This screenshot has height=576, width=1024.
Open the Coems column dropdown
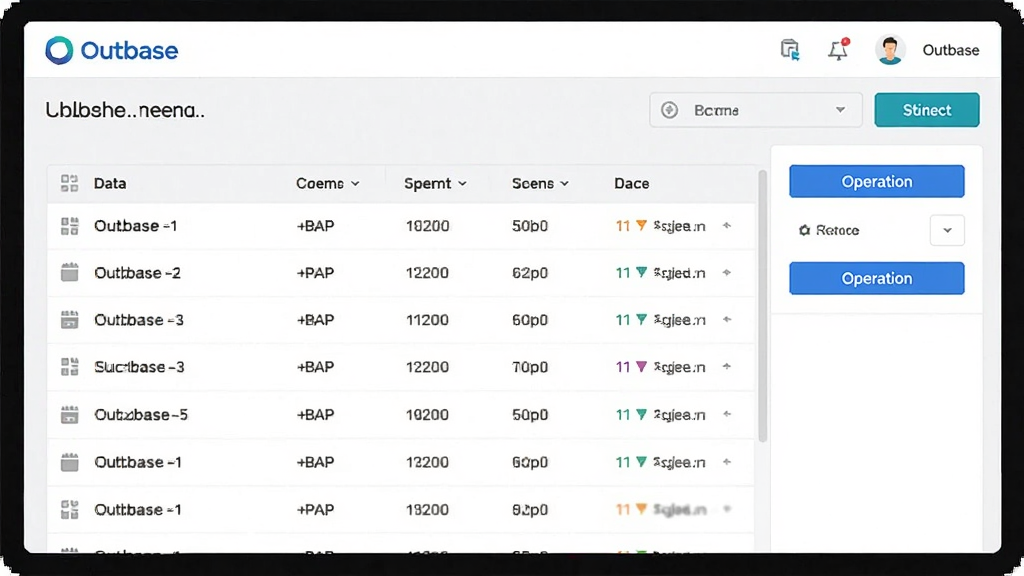pos(328,184)
